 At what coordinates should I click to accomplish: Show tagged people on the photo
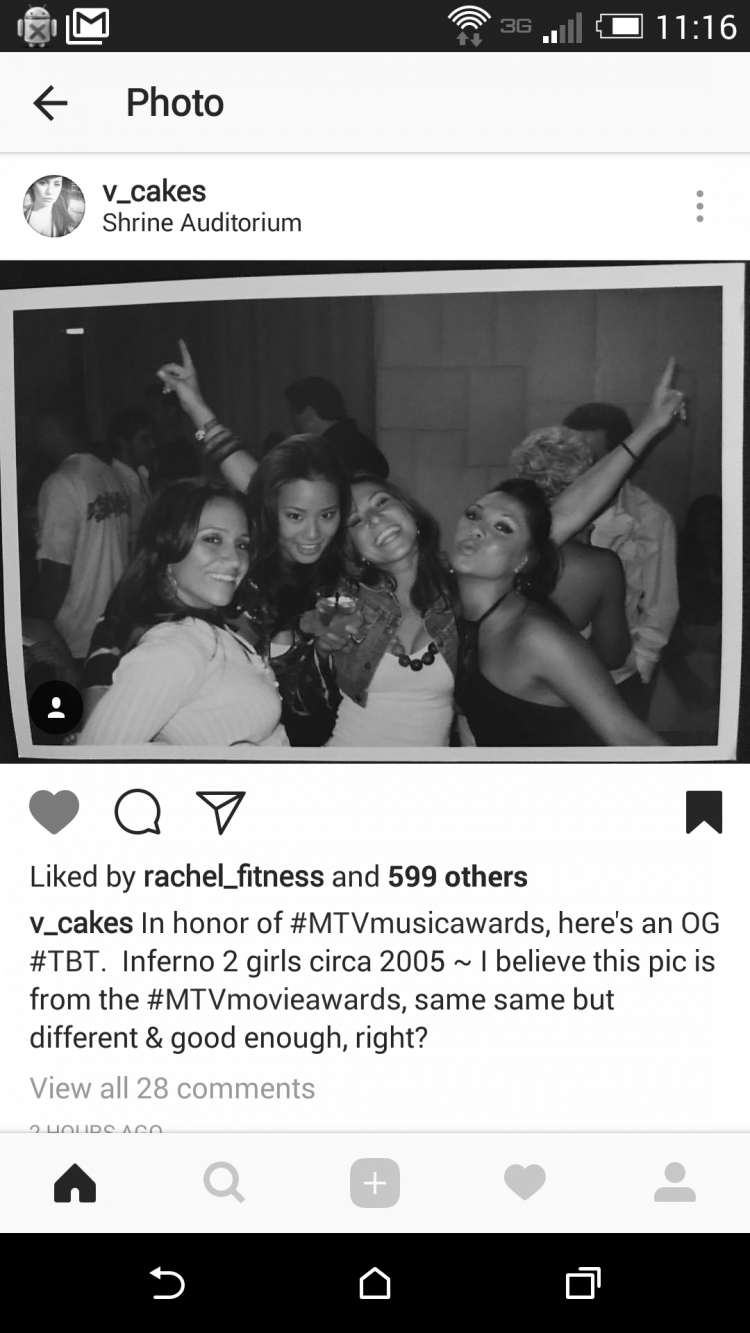click(56, 708)
